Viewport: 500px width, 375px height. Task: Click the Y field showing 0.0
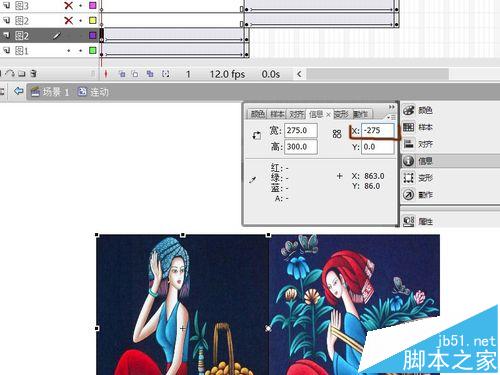click(x=378, y=147)
